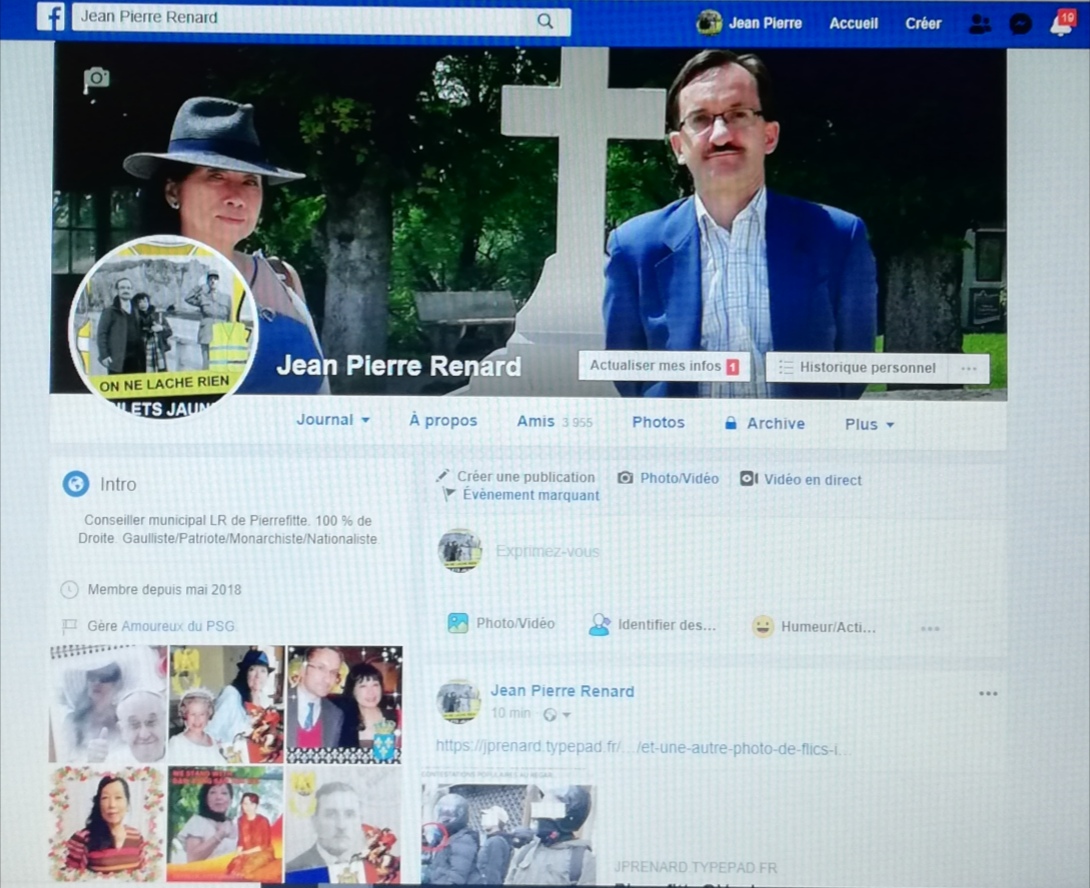1090x888 pixels.
Task: Click the Jean Pierre Renard cover name
Action: [x=399, y=365]
